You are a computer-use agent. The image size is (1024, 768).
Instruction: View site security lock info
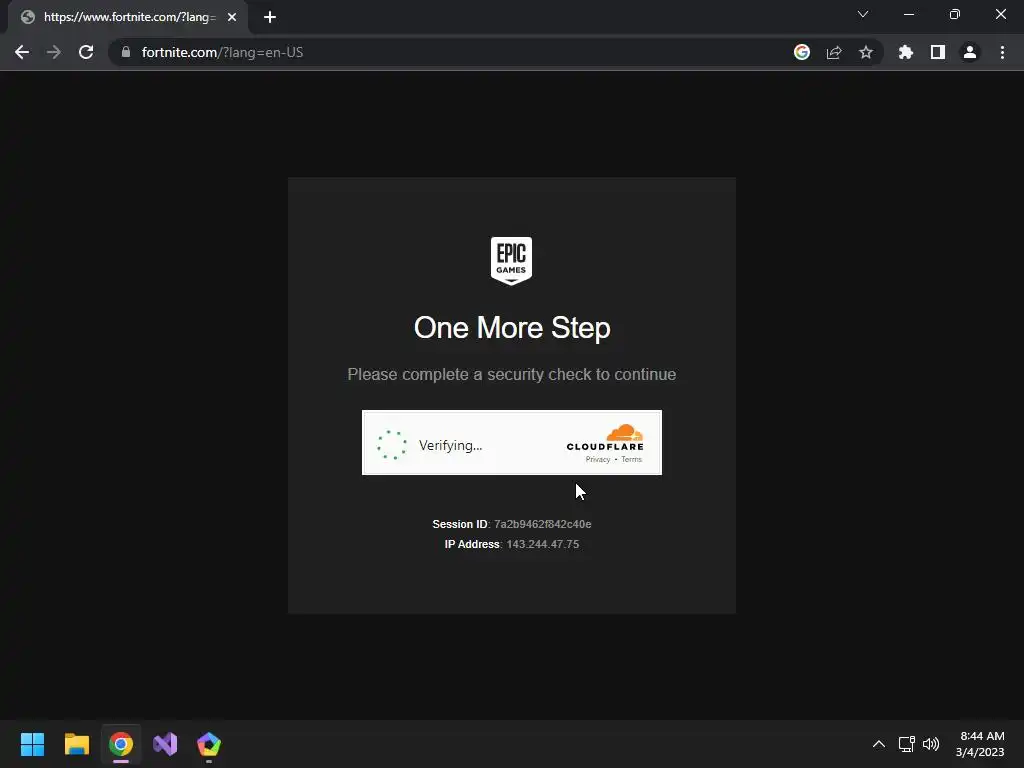click(126, 52)
